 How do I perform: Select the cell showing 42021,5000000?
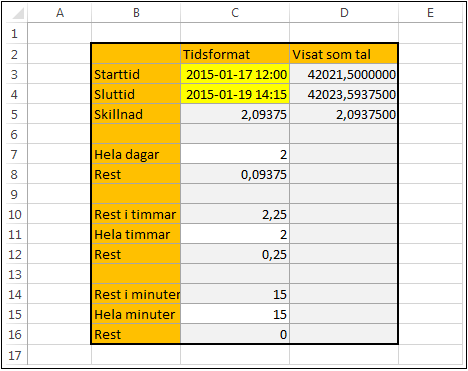pyautogui.click(x=344, y=74)
